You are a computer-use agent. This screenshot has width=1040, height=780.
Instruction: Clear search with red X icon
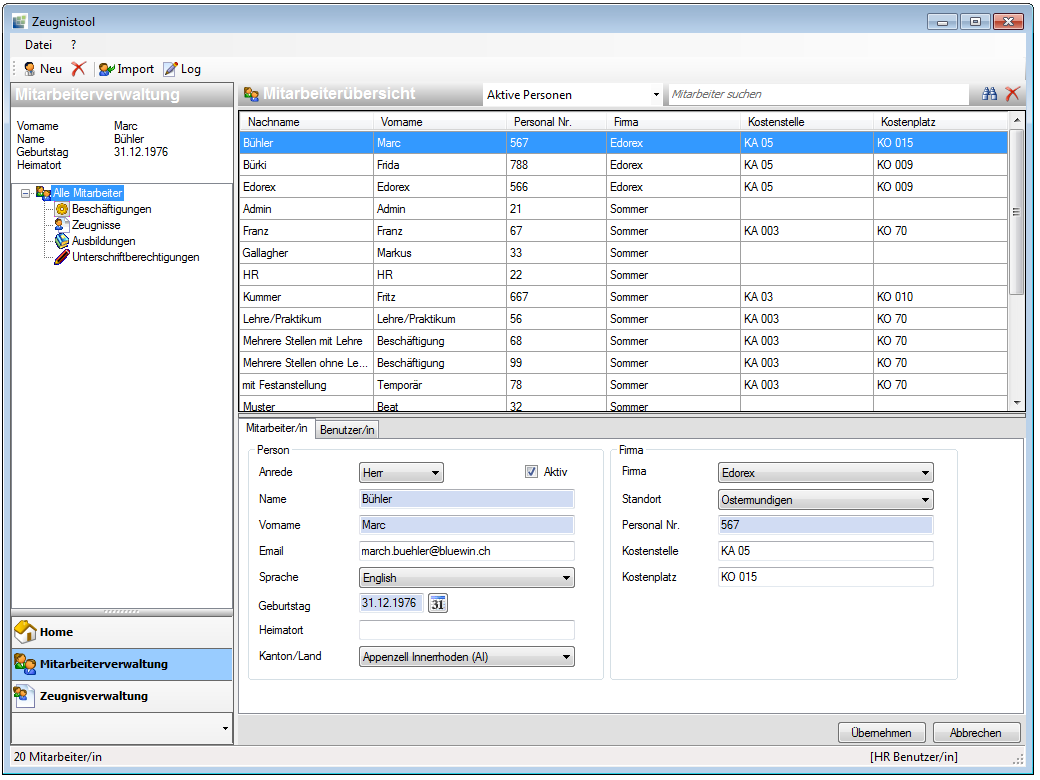(1012, 94)
